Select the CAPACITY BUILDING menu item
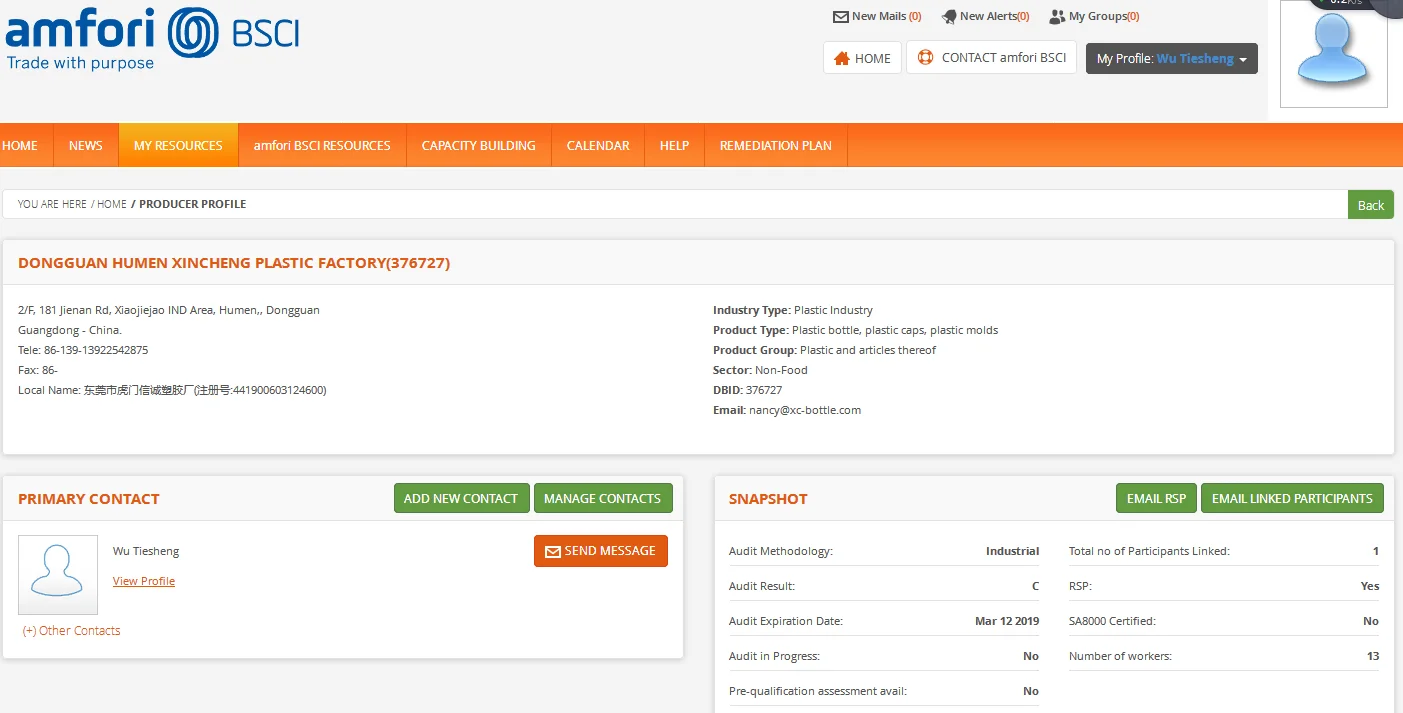Viewport: 1403px width, 713px height. pyautogui.click(x=478, y=145)
